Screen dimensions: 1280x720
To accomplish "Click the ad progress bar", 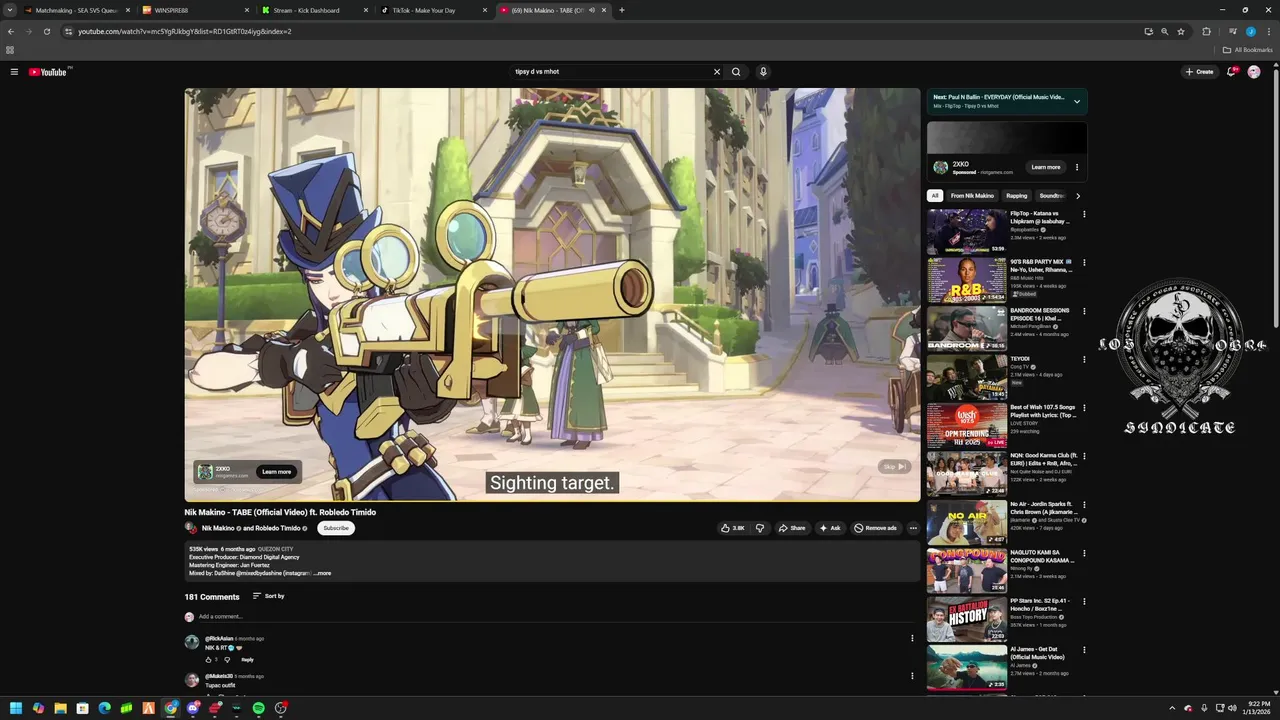I will [x=552, y=500].
